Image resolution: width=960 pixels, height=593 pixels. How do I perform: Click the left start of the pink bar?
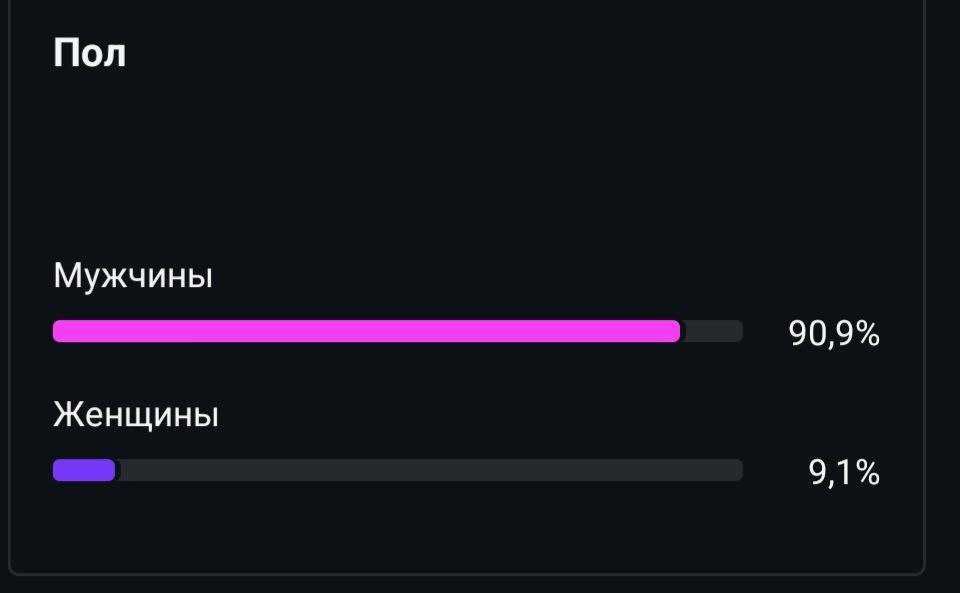point(60,331)
